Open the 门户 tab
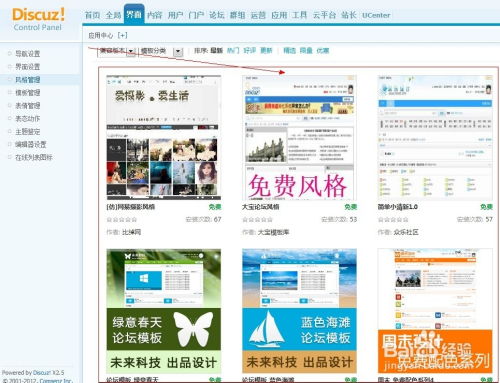 [x=196, y=15]
